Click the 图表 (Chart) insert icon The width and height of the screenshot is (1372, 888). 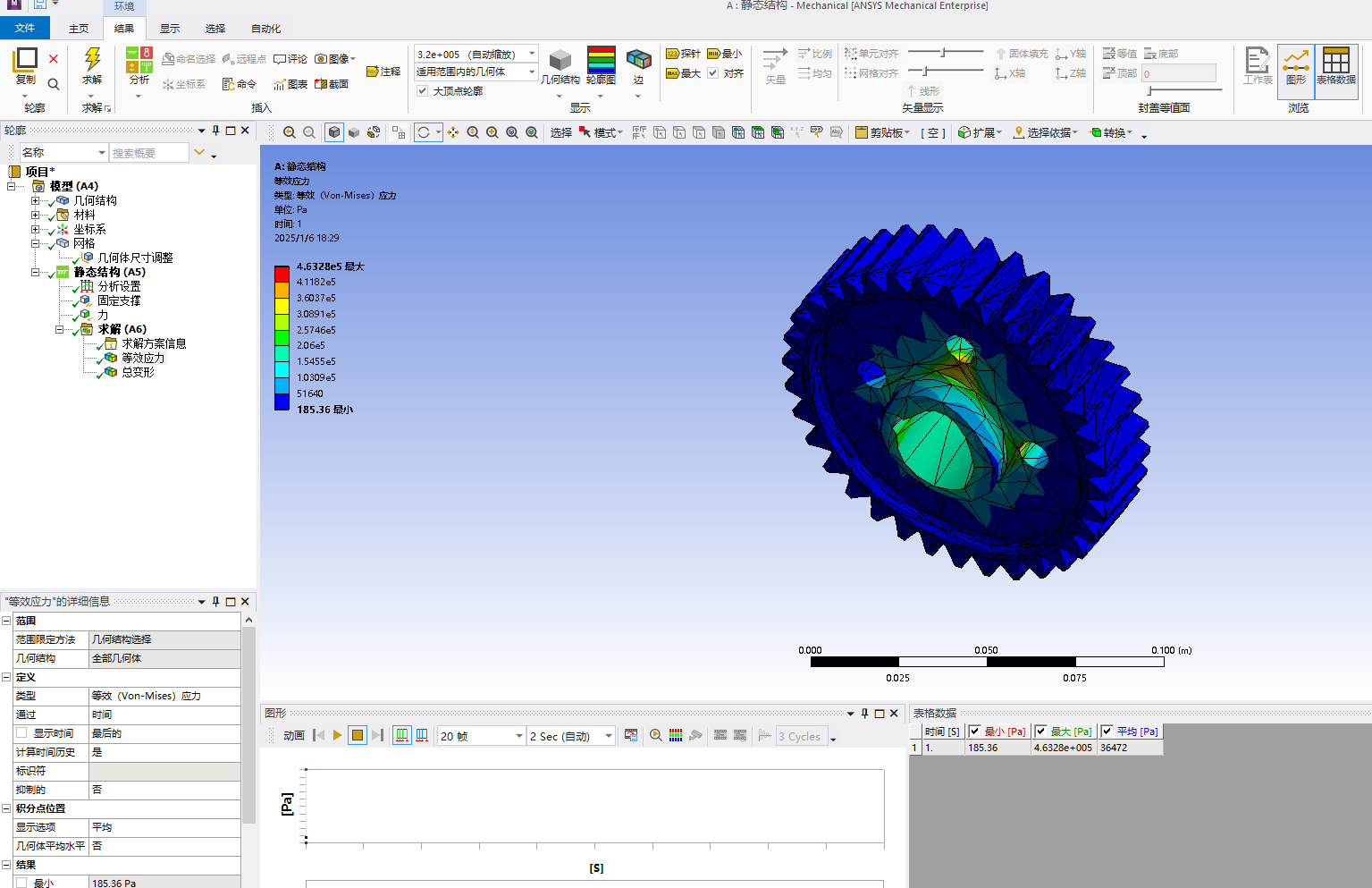point(291,84)
